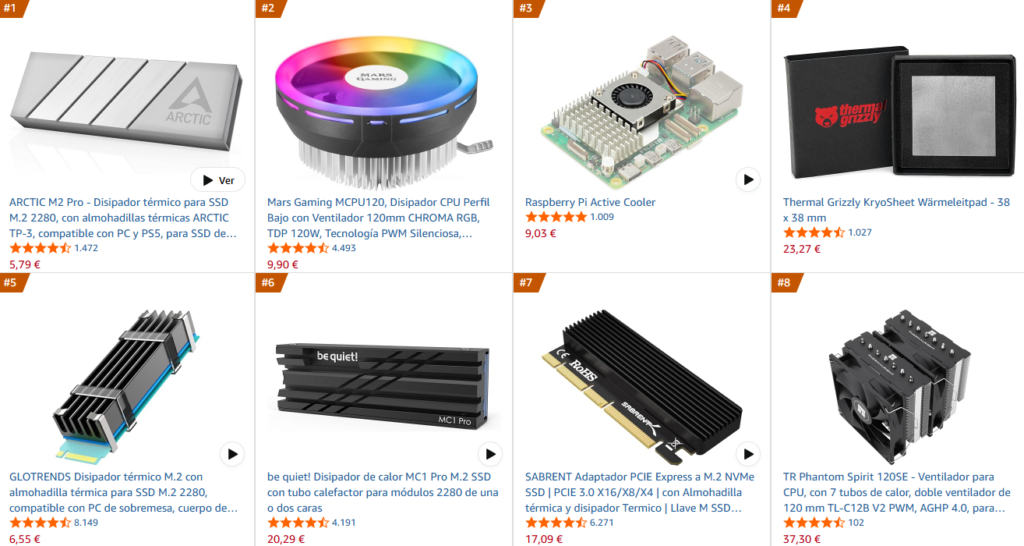Open the 6.271 reviews count for SABRENT
This screenshot has height=546, width=1024.
pyautogui.click(x=601, y=522)
